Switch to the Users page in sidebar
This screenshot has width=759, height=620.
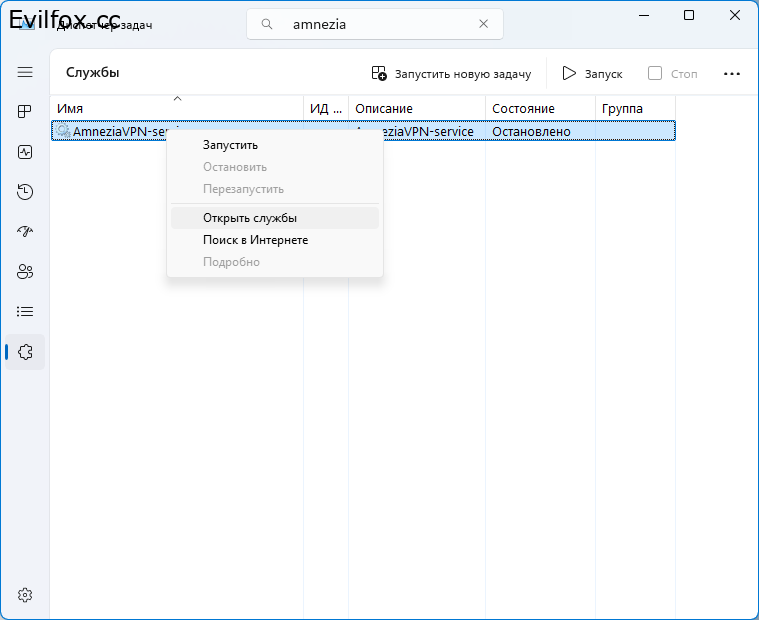(25, 272)
